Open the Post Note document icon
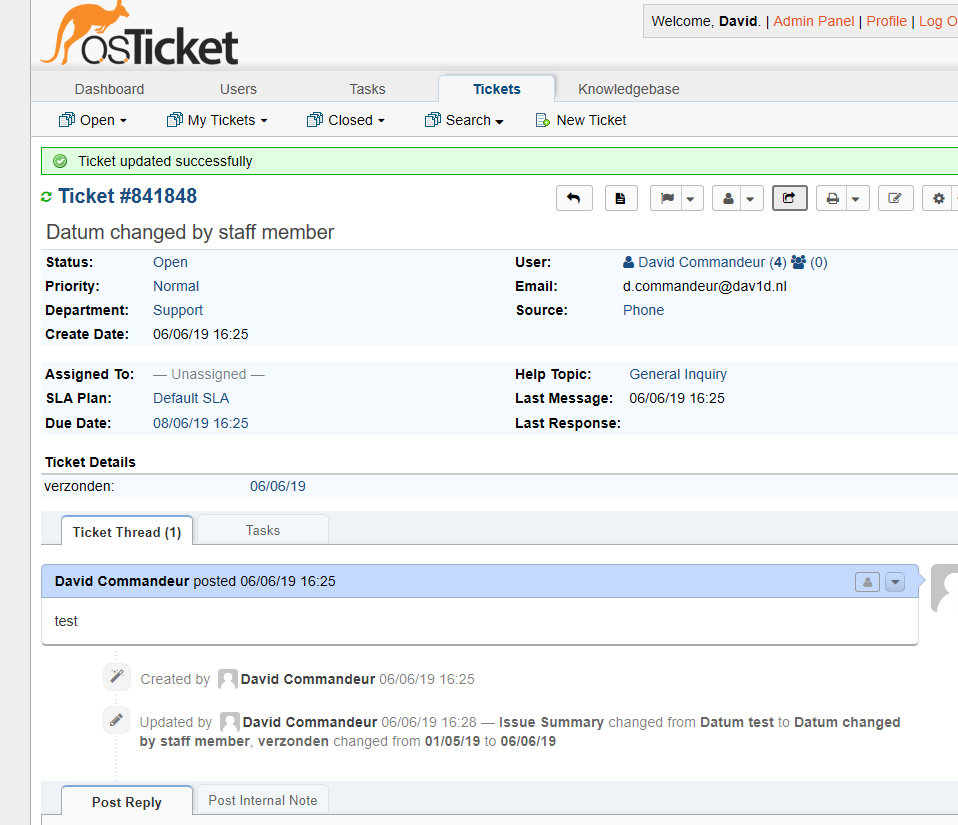Image resolution: width=958 pixels, height=825 pixels. click(x=621, y=197)
